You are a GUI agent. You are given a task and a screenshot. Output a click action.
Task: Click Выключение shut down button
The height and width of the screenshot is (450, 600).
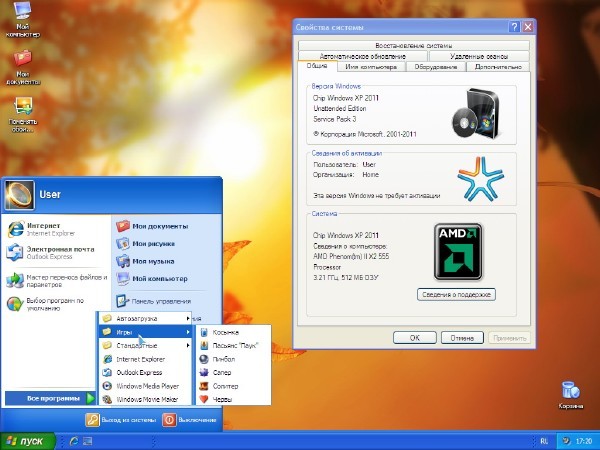point(189,420)
